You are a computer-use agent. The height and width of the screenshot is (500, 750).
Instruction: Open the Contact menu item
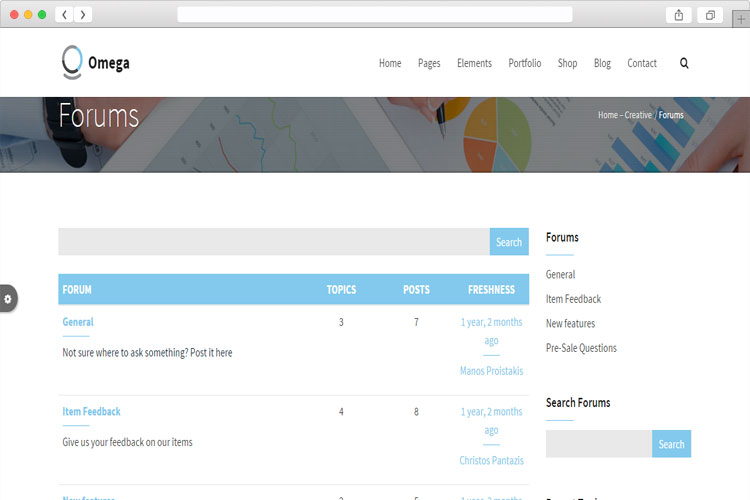click(642, 63)
